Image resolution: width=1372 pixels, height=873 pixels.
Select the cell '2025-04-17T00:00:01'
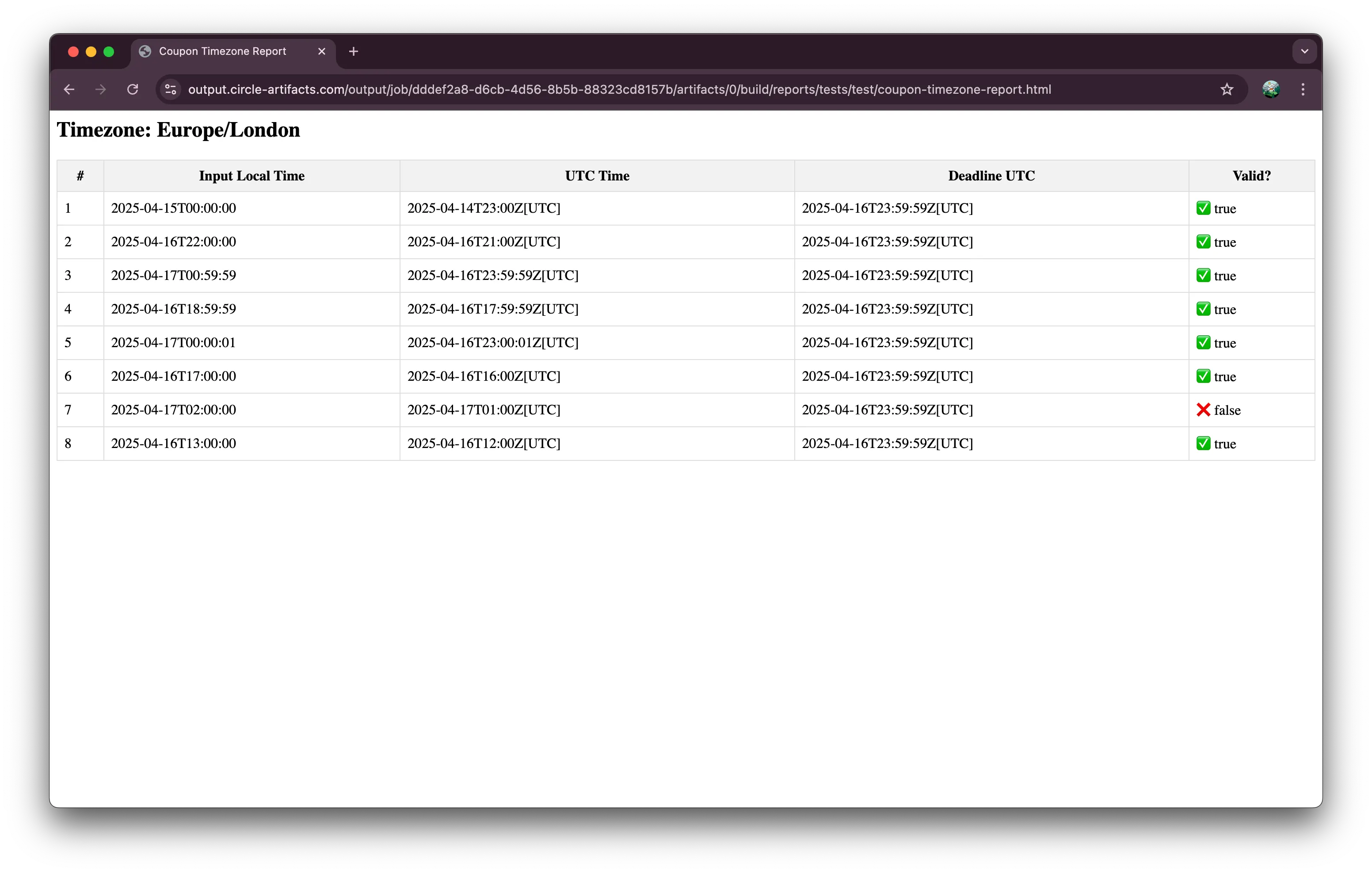click(252, 343)
